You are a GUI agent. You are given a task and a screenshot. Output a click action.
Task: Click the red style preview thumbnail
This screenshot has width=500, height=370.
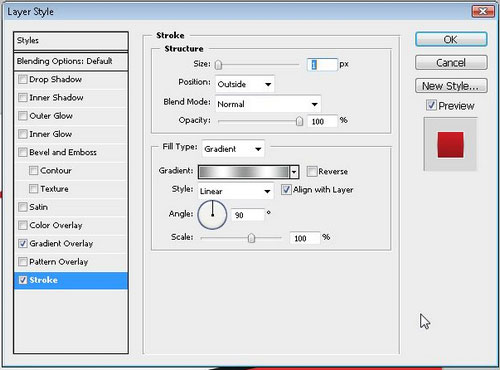click(450, 145)
